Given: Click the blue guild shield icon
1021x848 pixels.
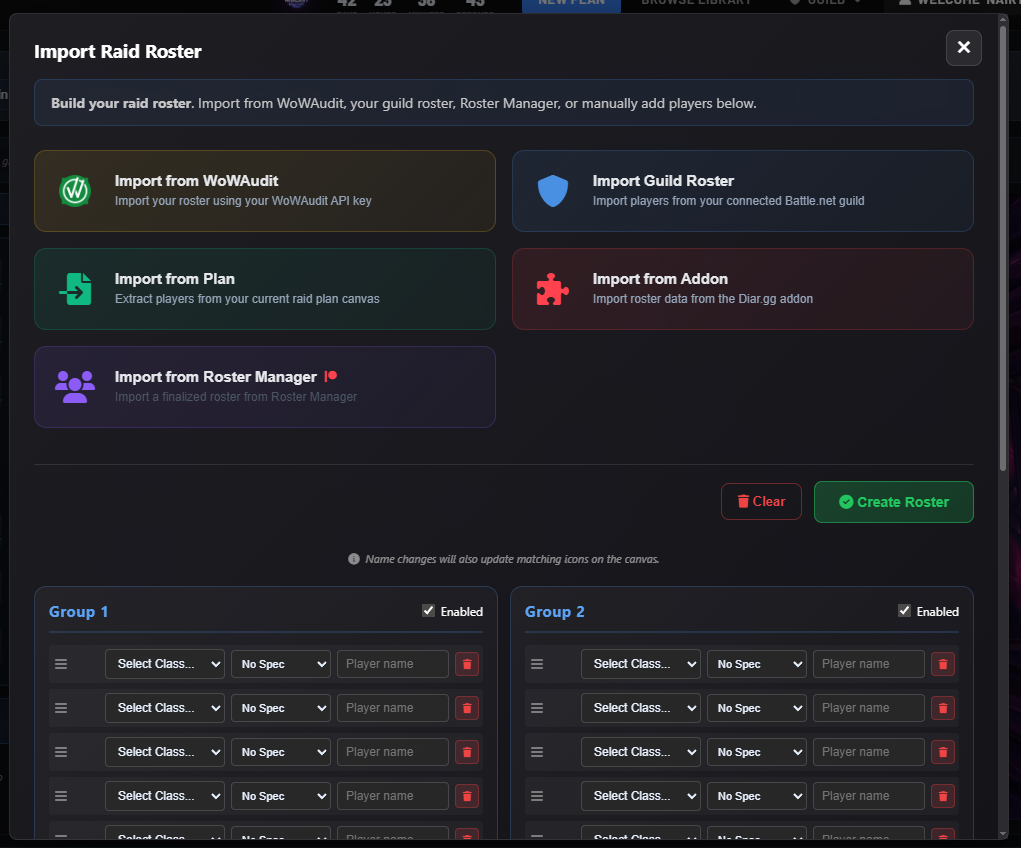Looking at the screenshot, I should [x=553, y=191].
